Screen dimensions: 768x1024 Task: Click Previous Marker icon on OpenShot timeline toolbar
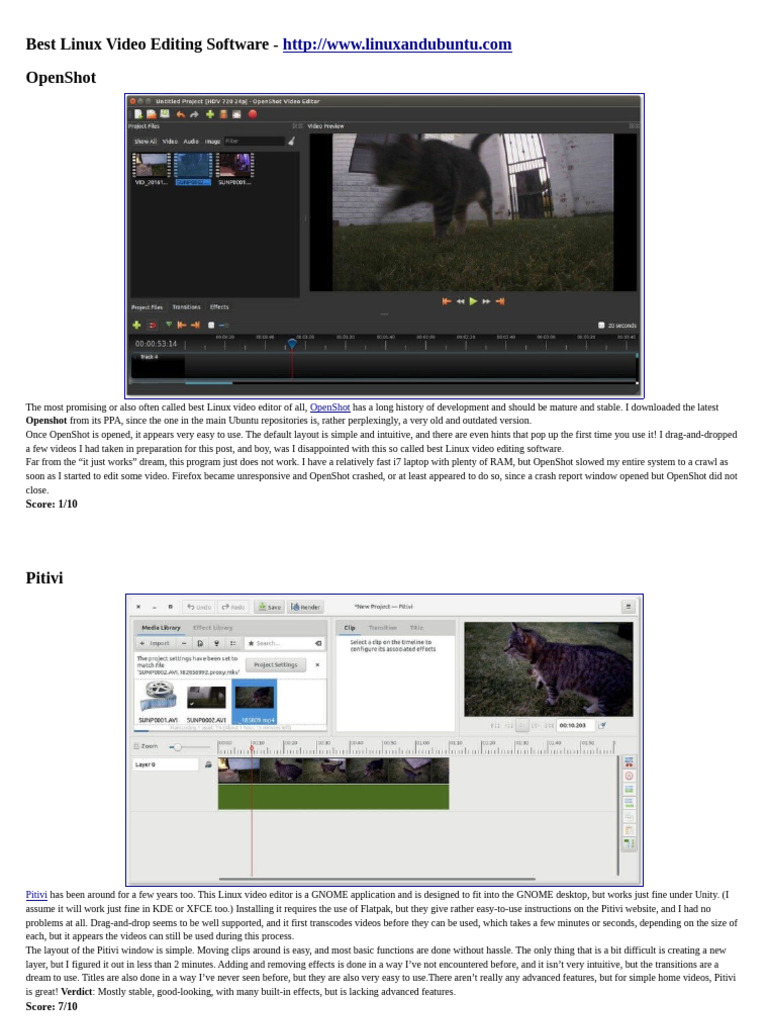point(182,325)
